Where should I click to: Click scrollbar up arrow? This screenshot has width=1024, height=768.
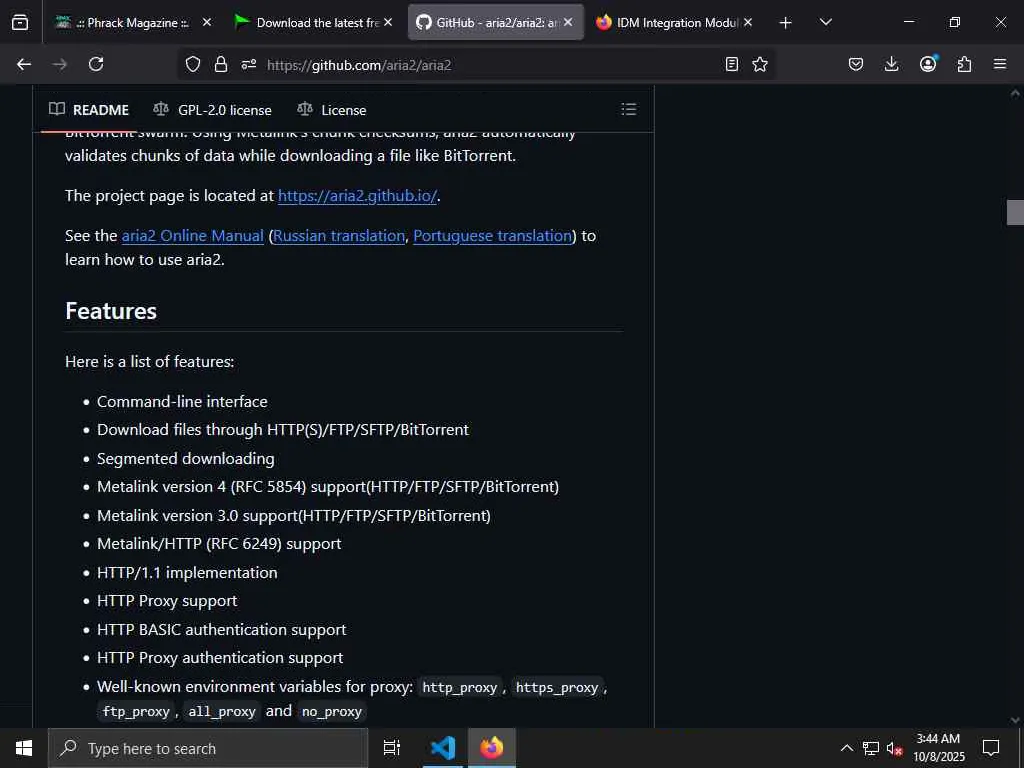click(x=1015, y=93)
